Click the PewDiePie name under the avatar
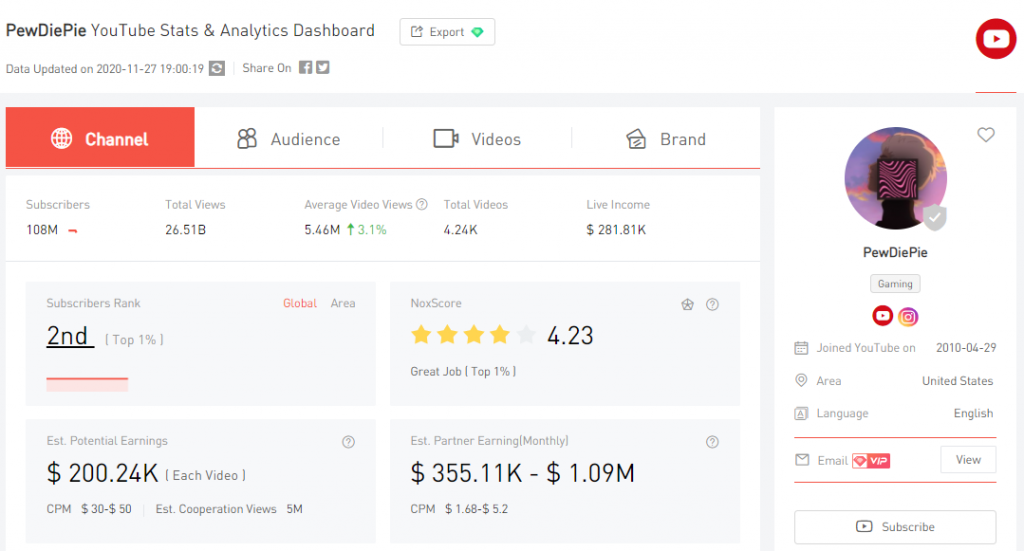Image resolution: width=1024 pixels, height=551 pixels. (895, 253)
